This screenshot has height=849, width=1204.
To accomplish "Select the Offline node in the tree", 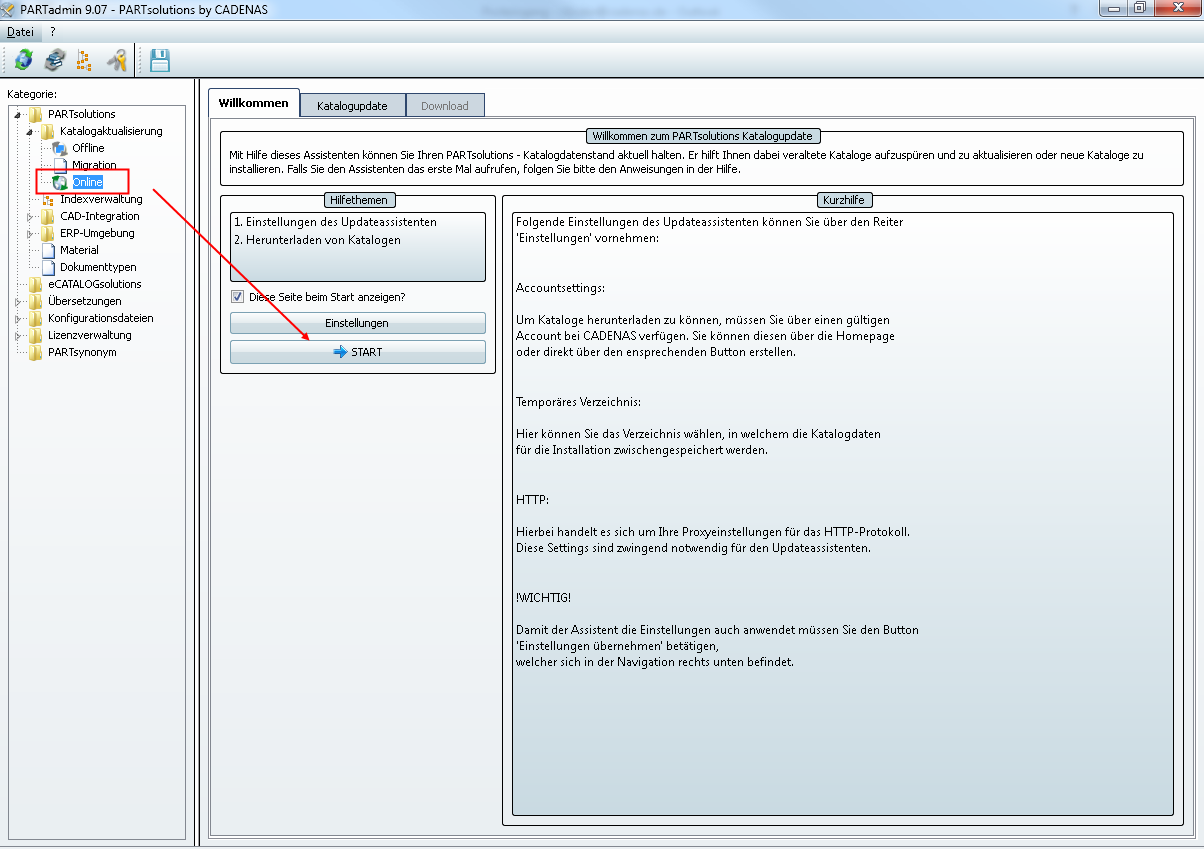I will click(87, 148).
